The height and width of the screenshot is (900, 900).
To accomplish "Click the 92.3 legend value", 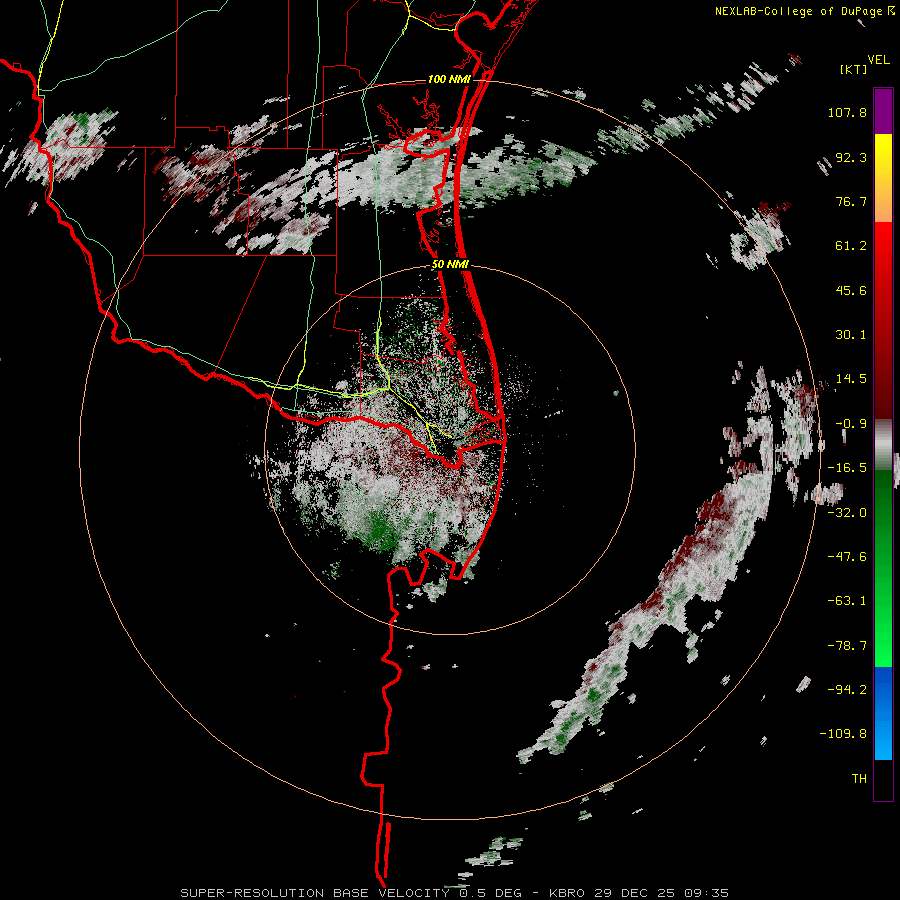I will 851,157.
